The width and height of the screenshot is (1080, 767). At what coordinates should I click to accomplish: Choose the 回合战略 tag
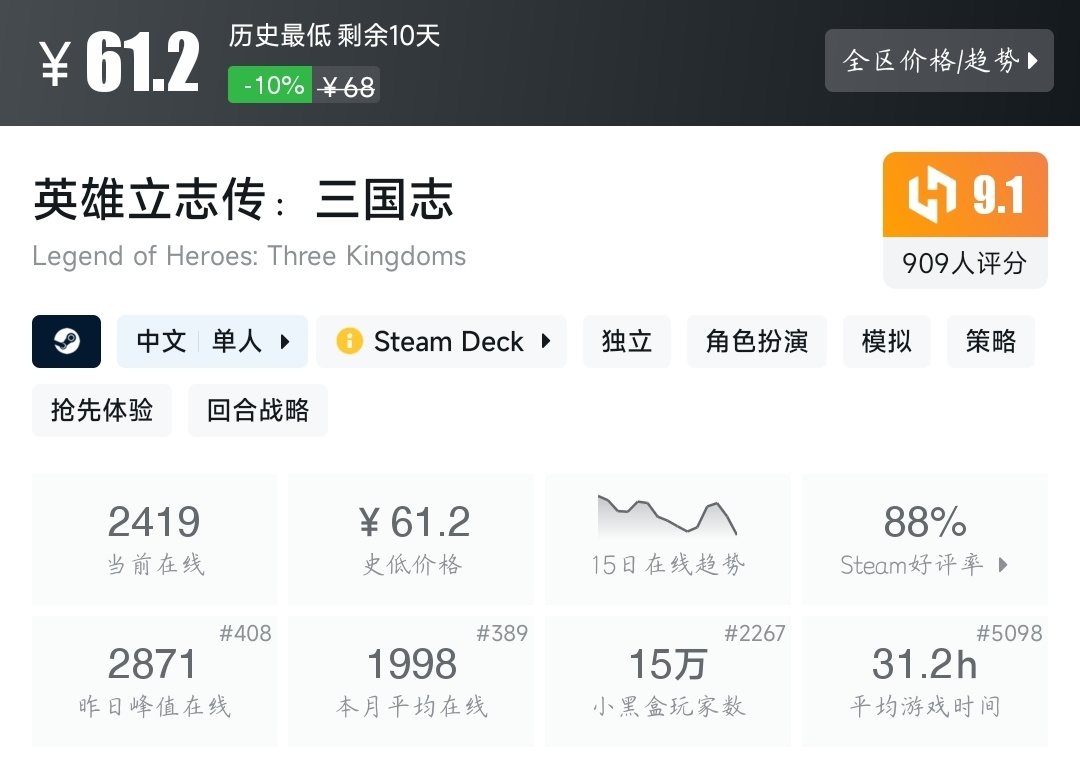pyautogui.click(x=258, y=410)
